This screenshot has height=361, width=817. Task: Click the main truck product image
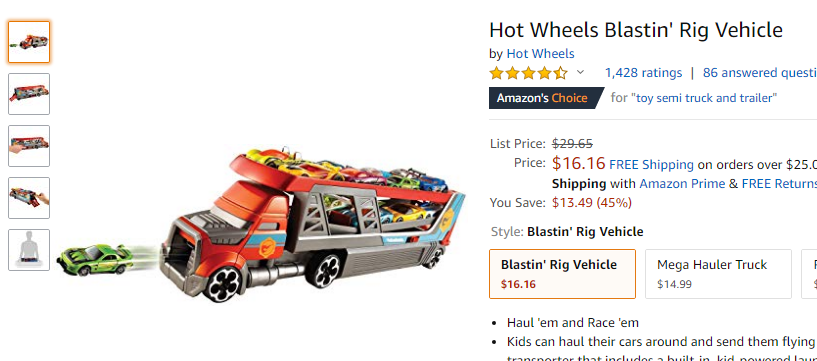tap(313, 224)
